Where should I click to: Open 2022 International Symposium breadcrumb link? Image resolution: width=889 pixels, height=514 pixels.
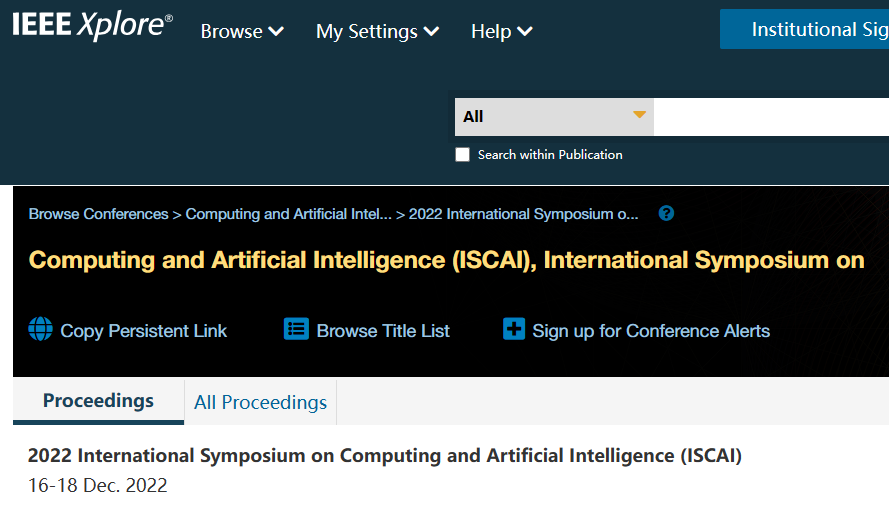pyautogui.click(x=523, y=214)
